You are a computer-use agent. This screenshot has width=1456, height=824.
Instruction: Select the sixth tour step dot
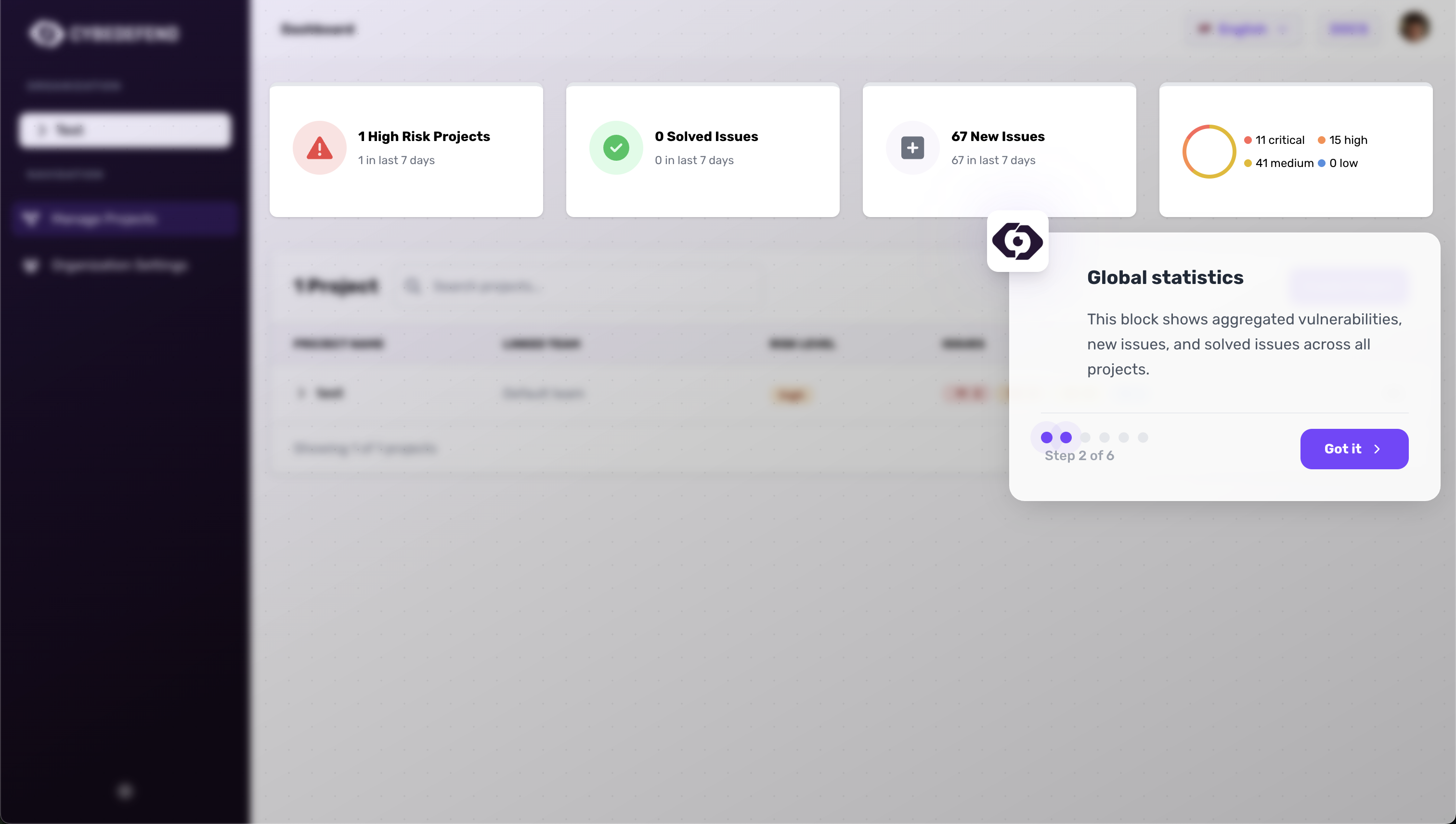click(x=1143, y=438)
